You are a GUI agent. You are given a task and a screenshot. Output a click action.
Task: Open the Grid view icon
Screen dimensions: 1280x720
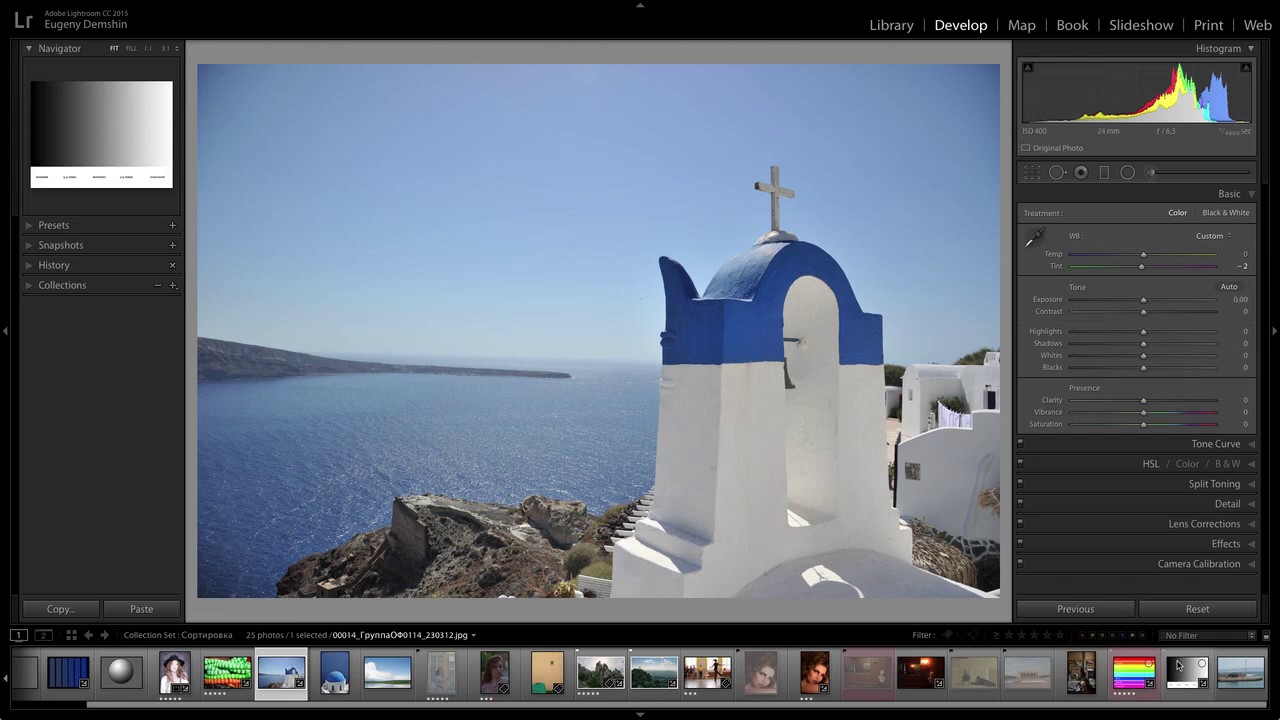click(x=71, y=635)
